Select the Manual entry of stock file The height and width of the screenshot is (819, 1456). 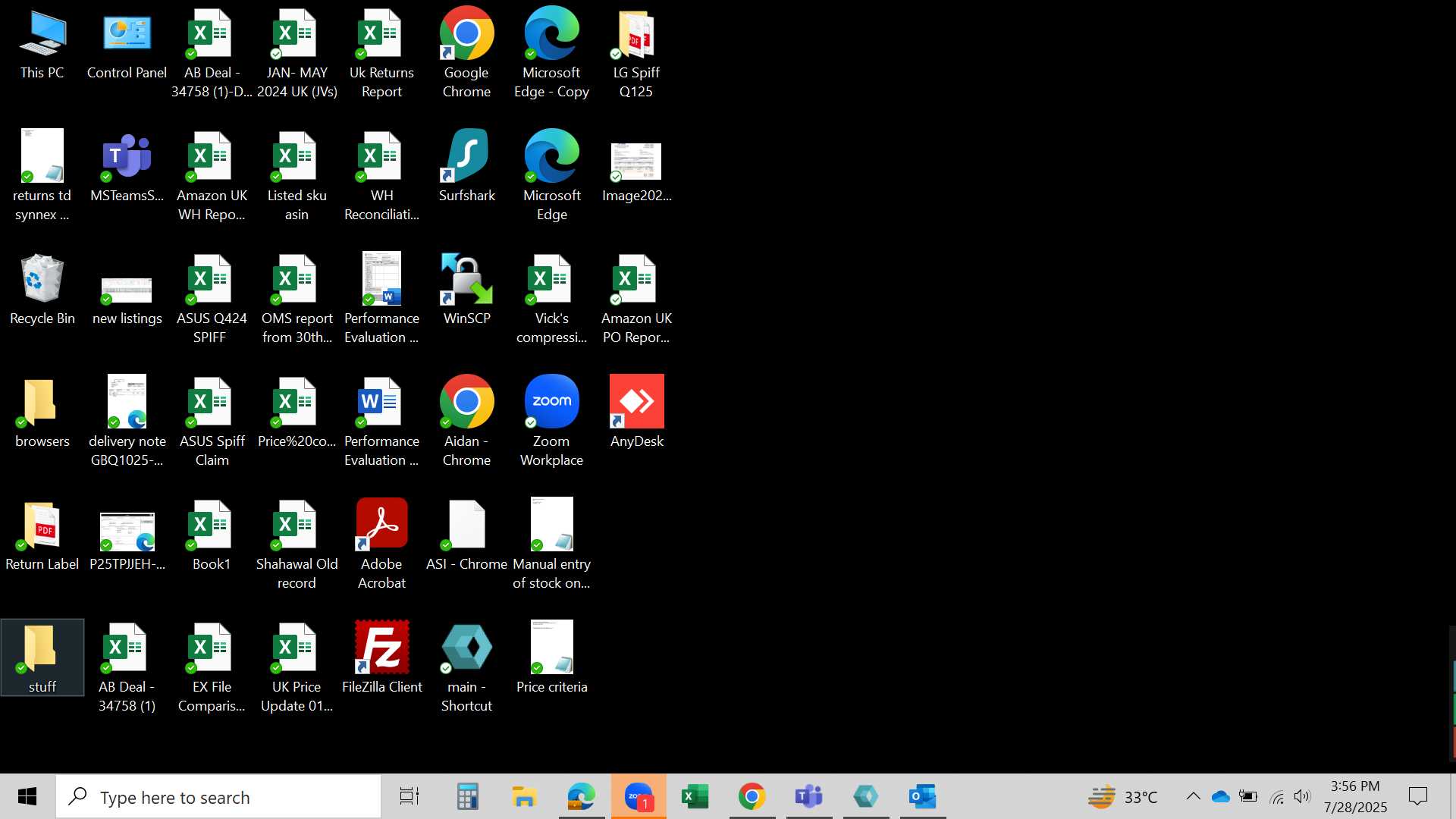tap(551, 544)
